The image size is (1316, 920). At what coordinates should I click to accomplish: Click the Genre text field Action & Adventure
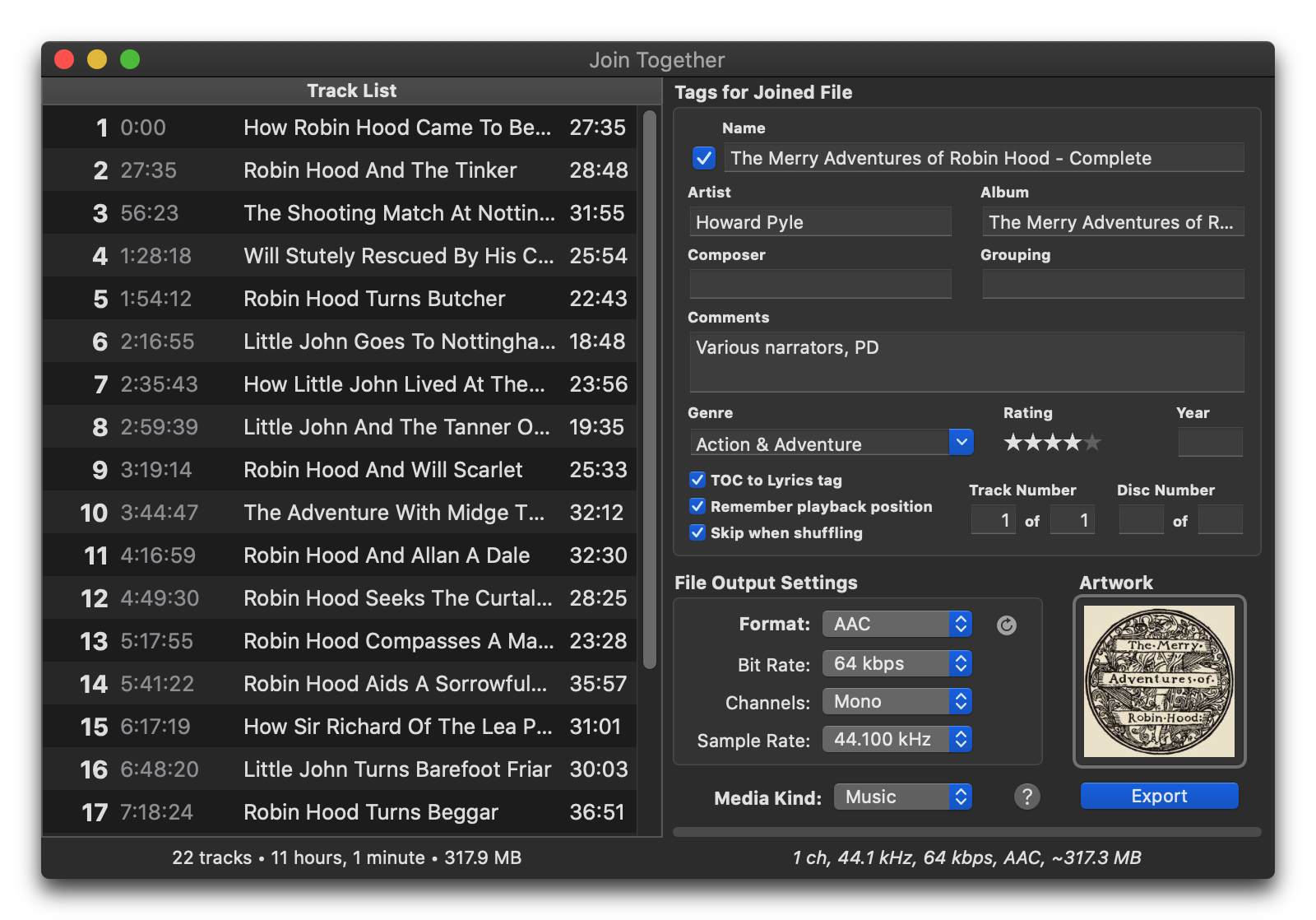tap(819, 444)
